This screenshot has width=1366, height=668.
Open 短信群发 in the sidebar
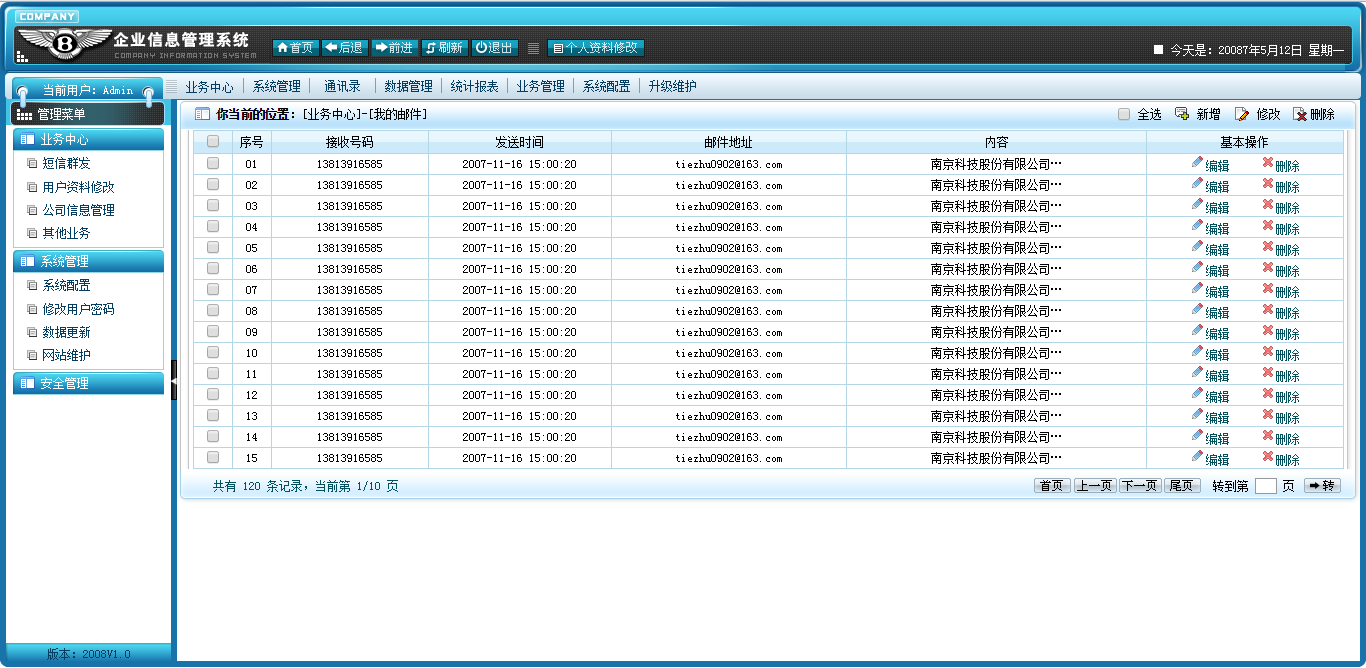pos(66,163)
